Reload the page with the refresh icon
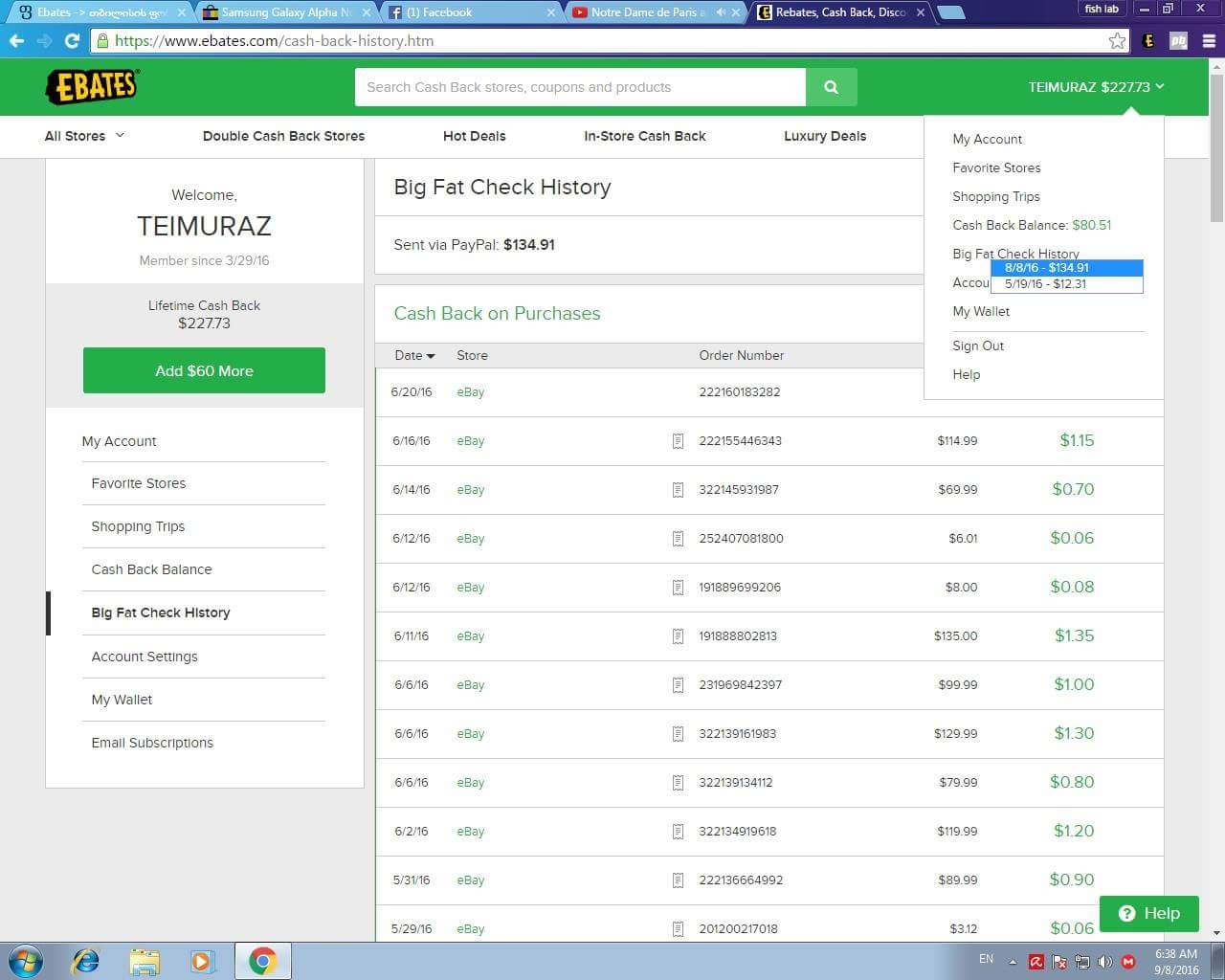This screenshot has width=1225, height=980. pyautogui.click(x=72, y=41)
